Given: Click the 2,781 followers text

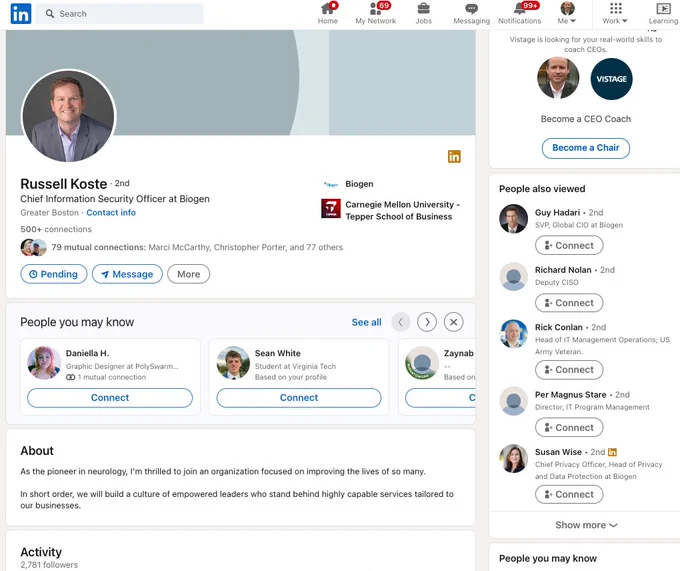Looking at the screenshot, I should point(49,564).
